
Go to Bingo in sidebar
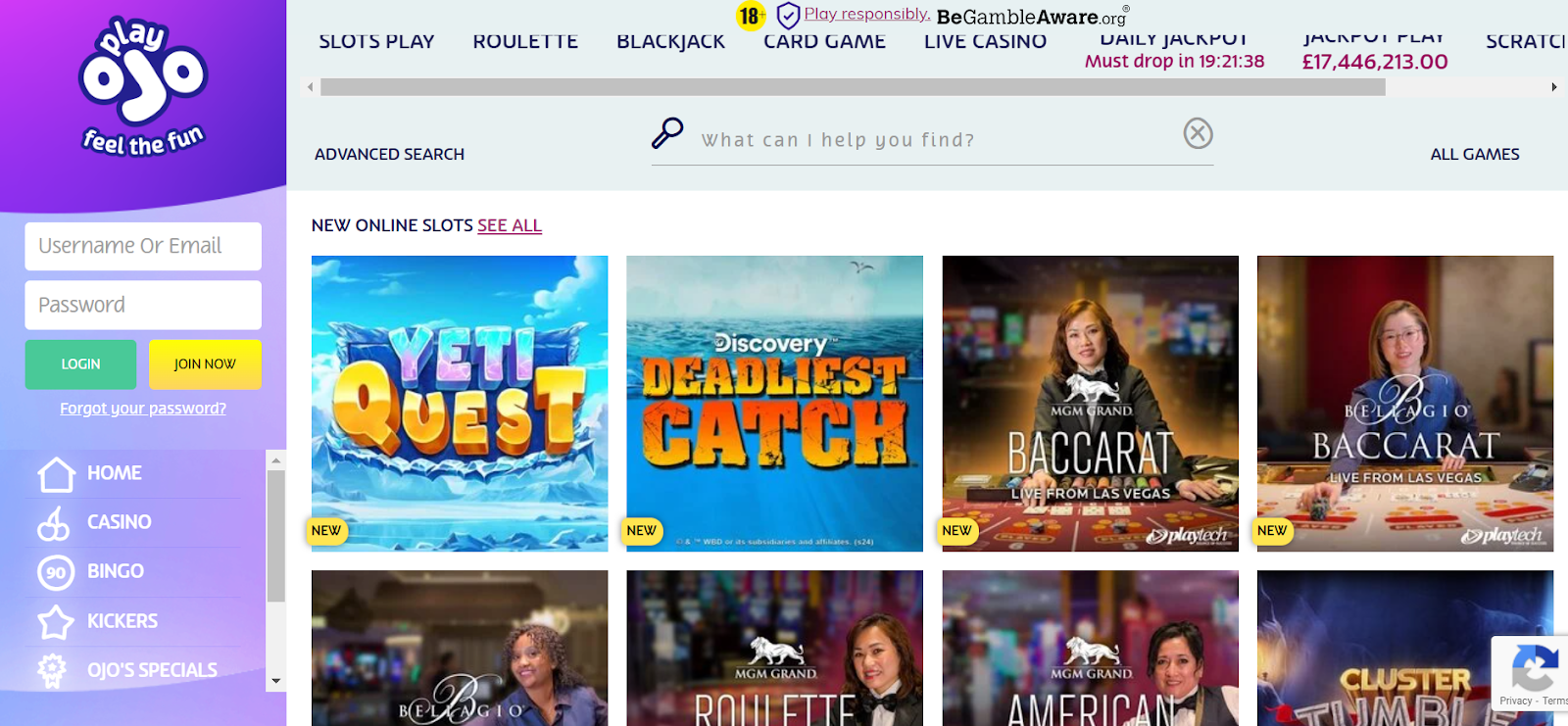(x=116, y=571)
